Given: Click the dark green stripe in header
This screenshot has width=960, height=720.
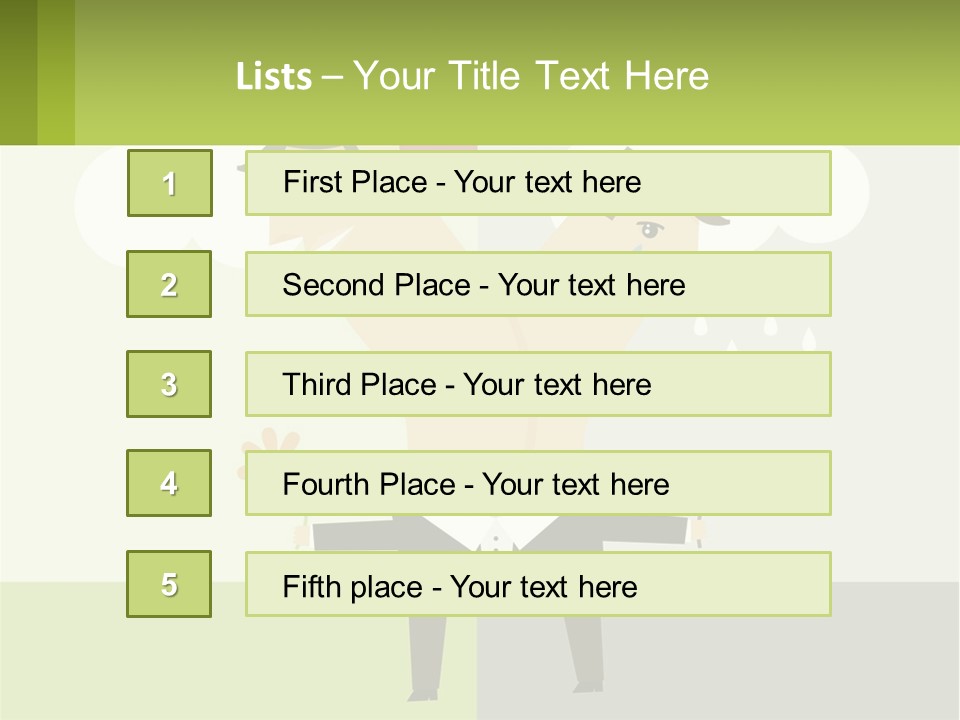Looking at the screenshot, I should coord(18,72).
